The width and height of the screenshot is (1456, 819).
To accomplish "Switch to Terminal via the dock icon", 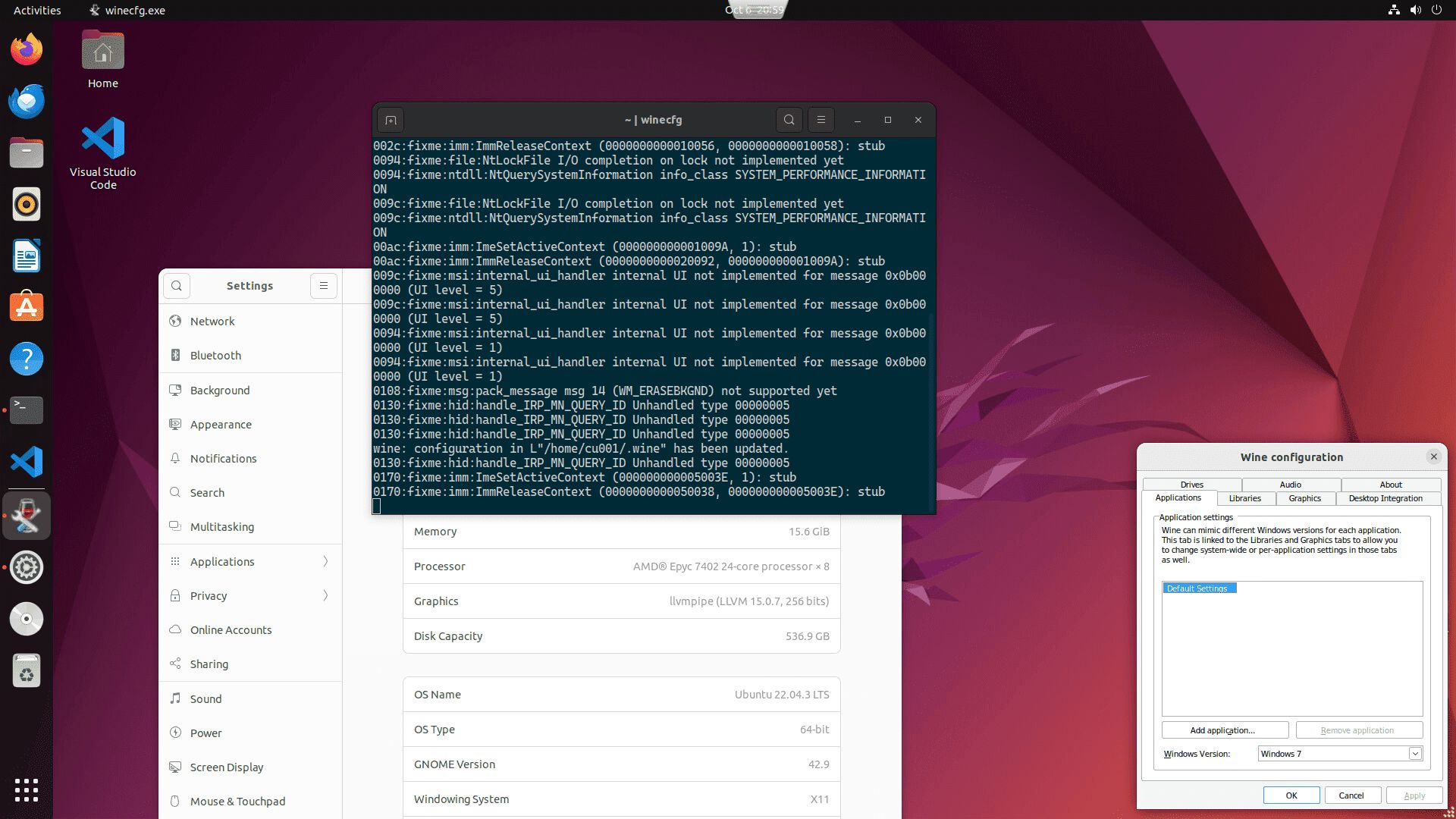I will click(27, 410).
